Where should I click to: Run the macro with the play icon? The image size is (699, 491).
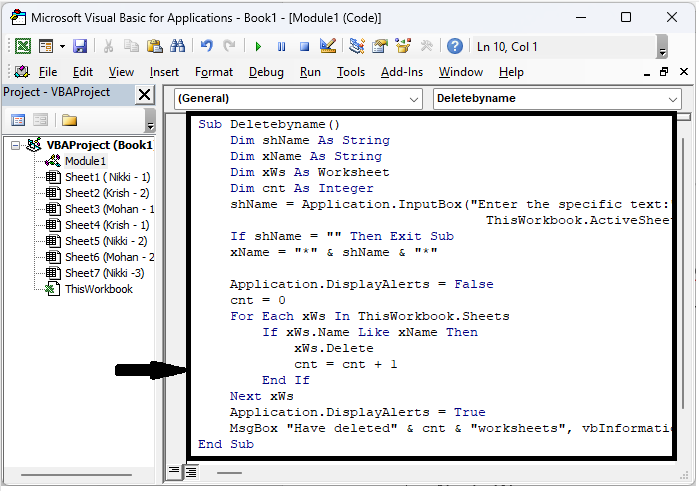click(x=258, y=46)
